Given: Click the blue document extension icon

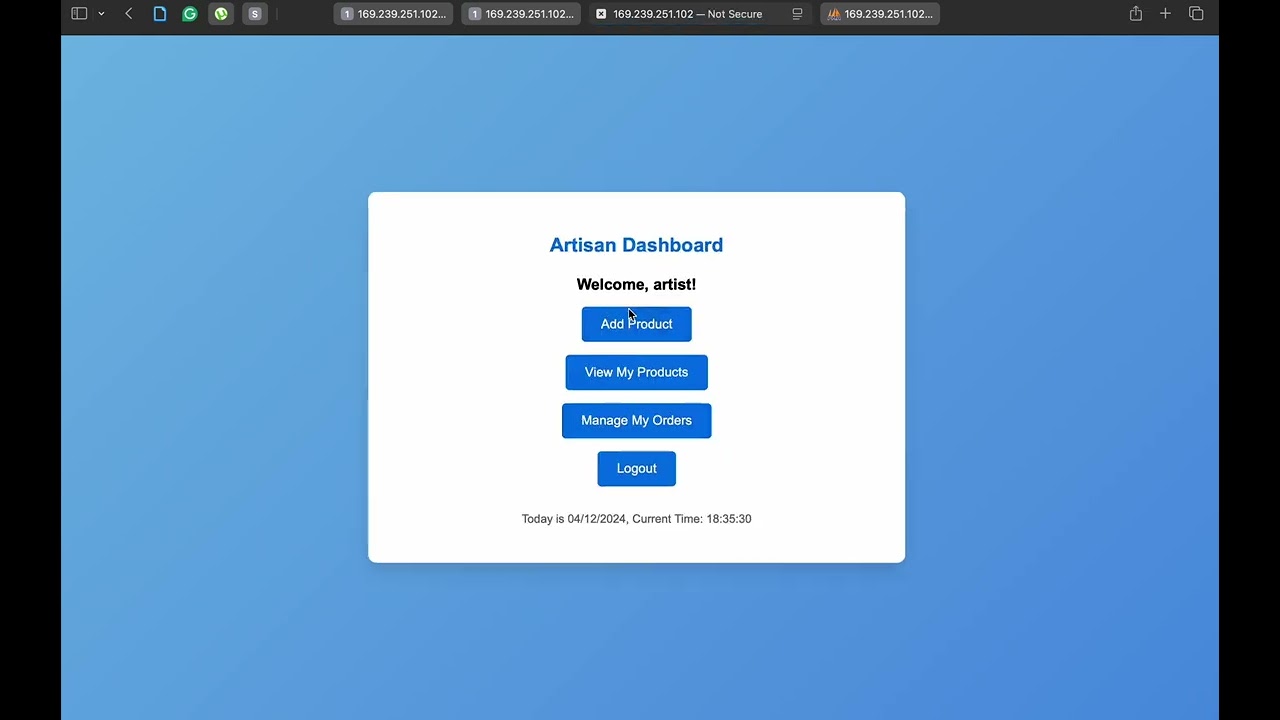Looking at the screenshot, I should pyautogui.click(x=160, y=14).
